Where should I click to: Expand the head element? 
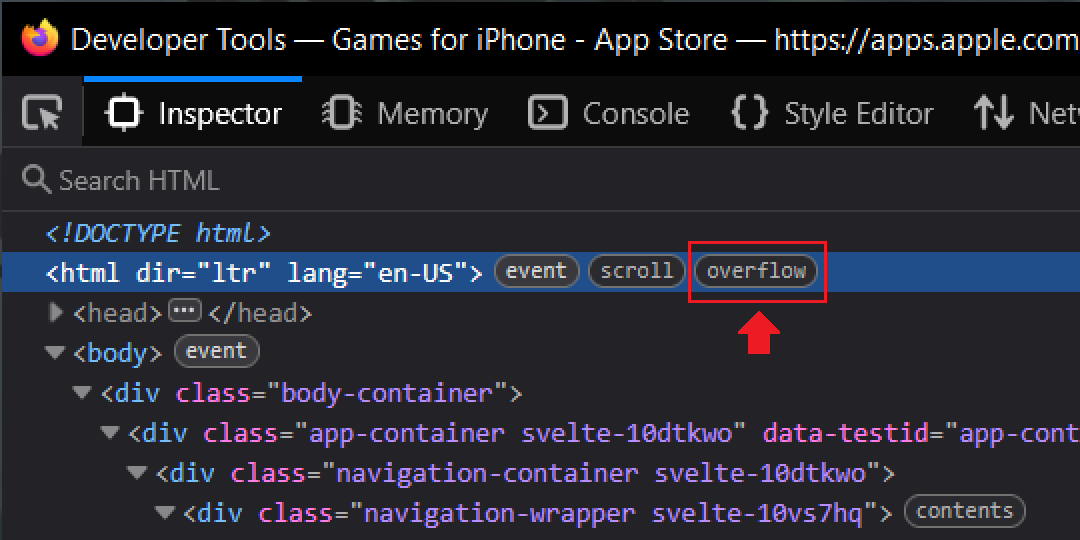(56, 313)
